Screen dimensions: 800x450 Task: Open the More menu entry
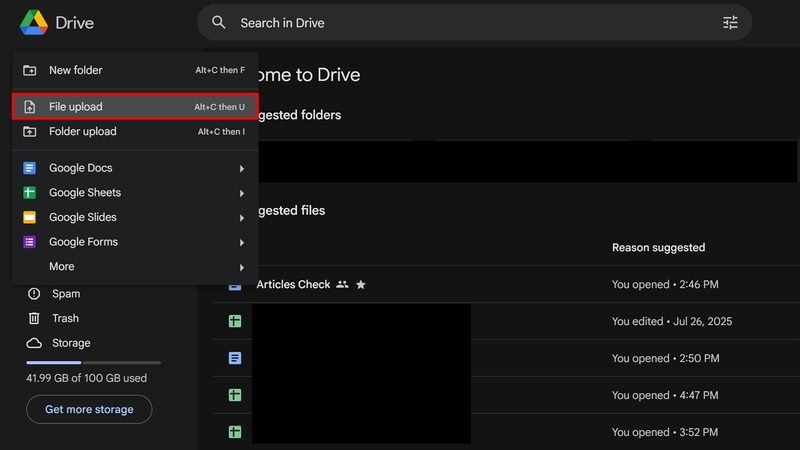click(135, 266)
